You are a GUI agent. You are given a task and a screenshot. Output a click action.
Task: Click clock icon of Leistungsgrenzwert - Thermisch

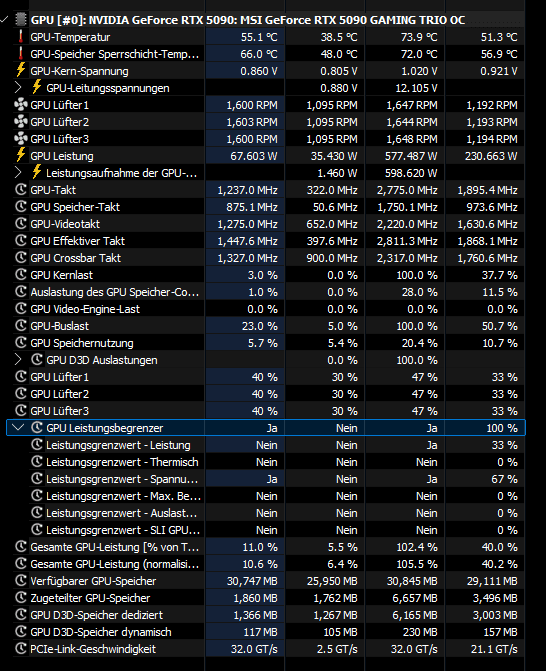tap(37, 462)
